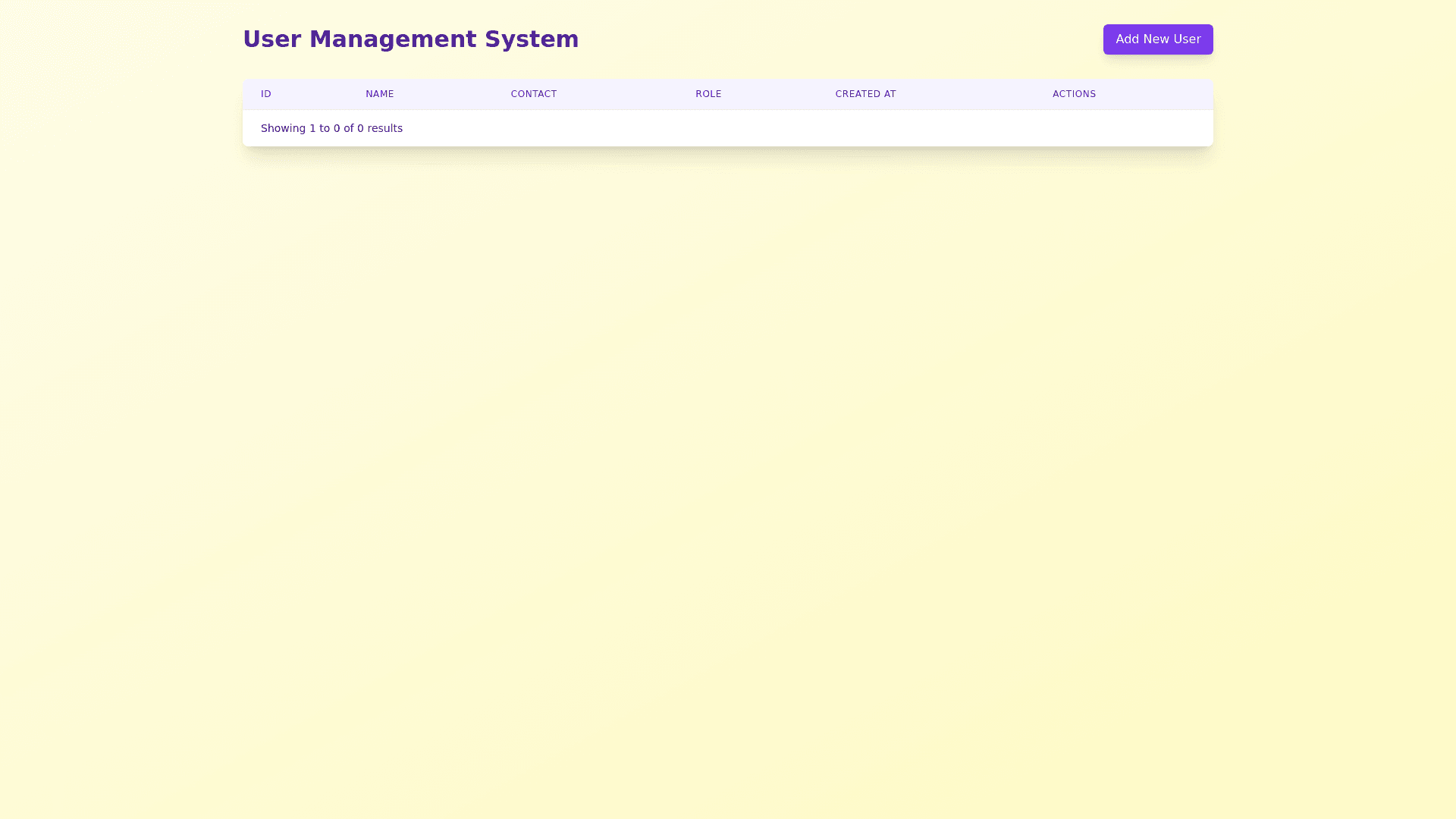Click 'Add' on the Add New User button
Screen dimensions: 1456x819
(1127, 39)
